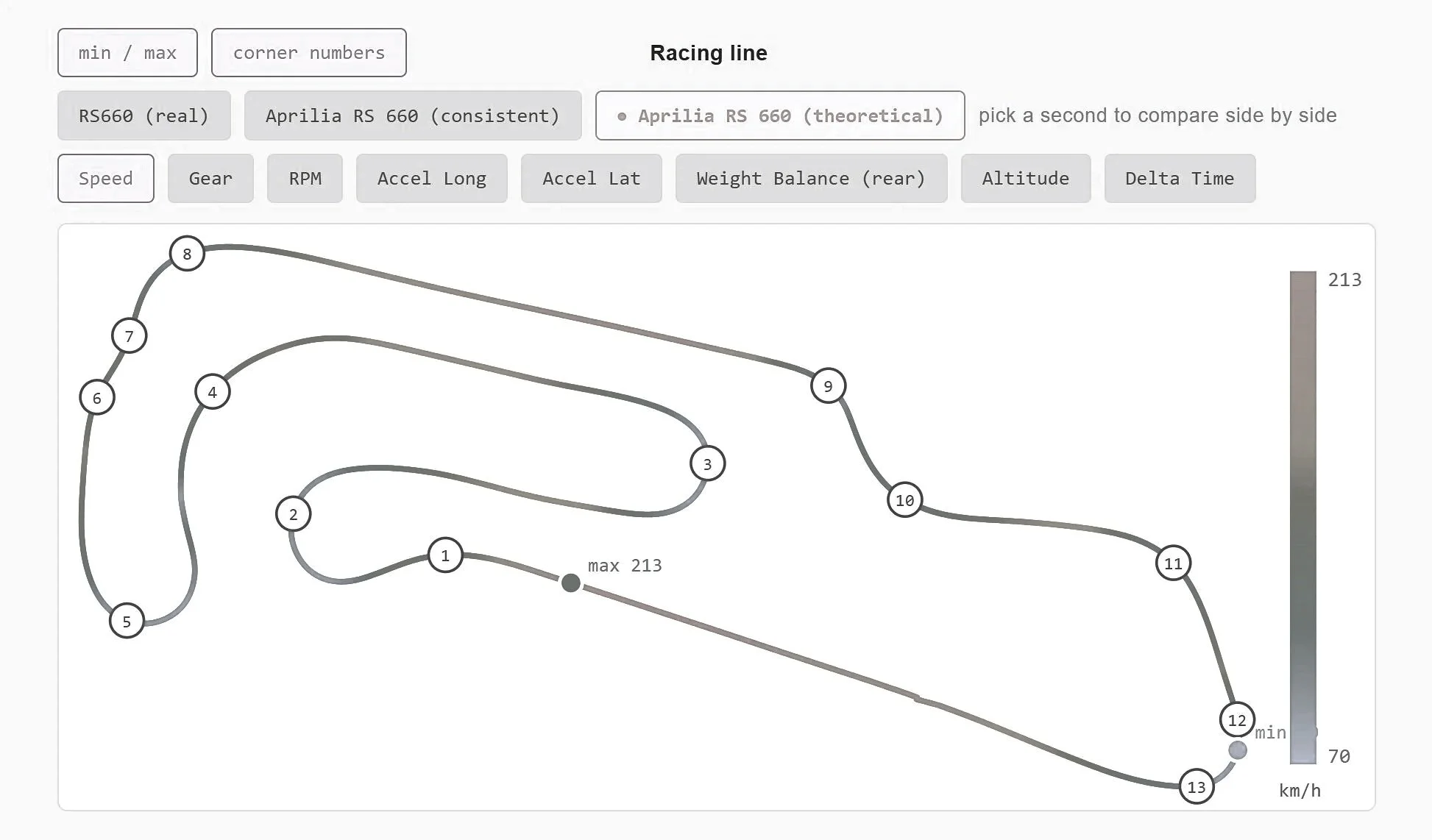1432x840 pixels.
Task: Click corner 10 marker on track
Action: point(905,500)
